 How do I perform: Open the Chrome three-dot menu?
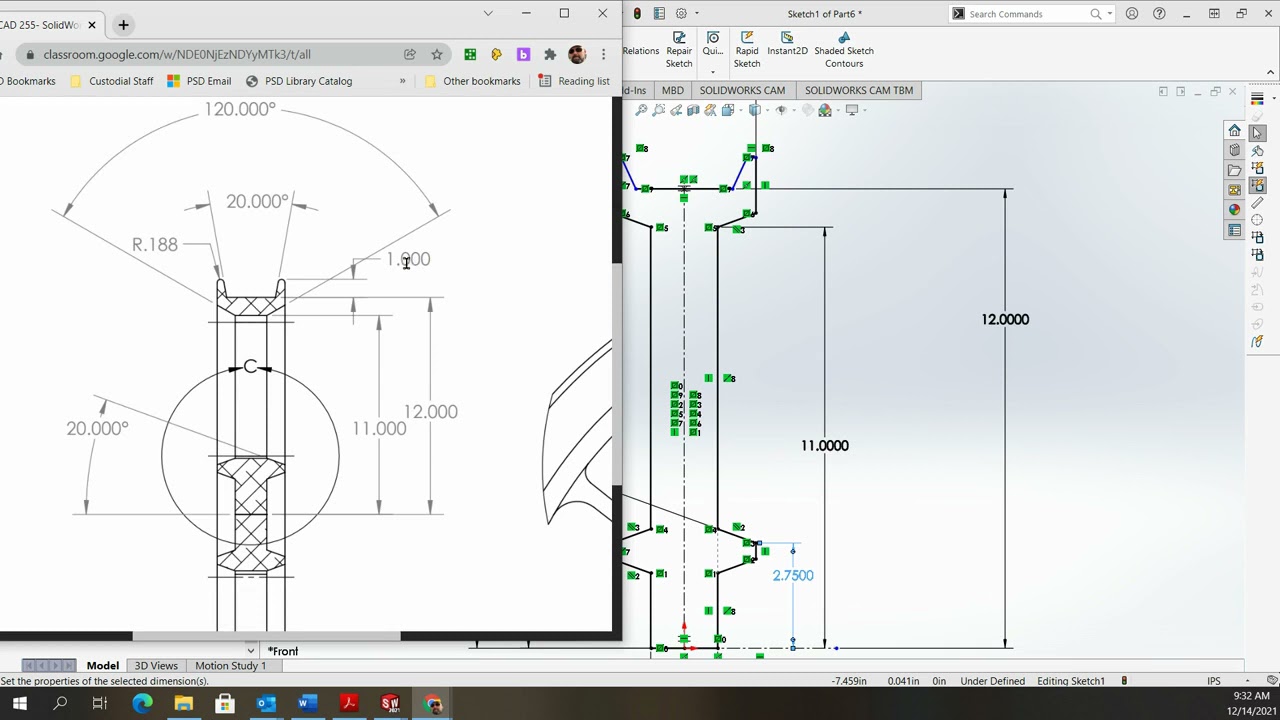click(603, 54)
